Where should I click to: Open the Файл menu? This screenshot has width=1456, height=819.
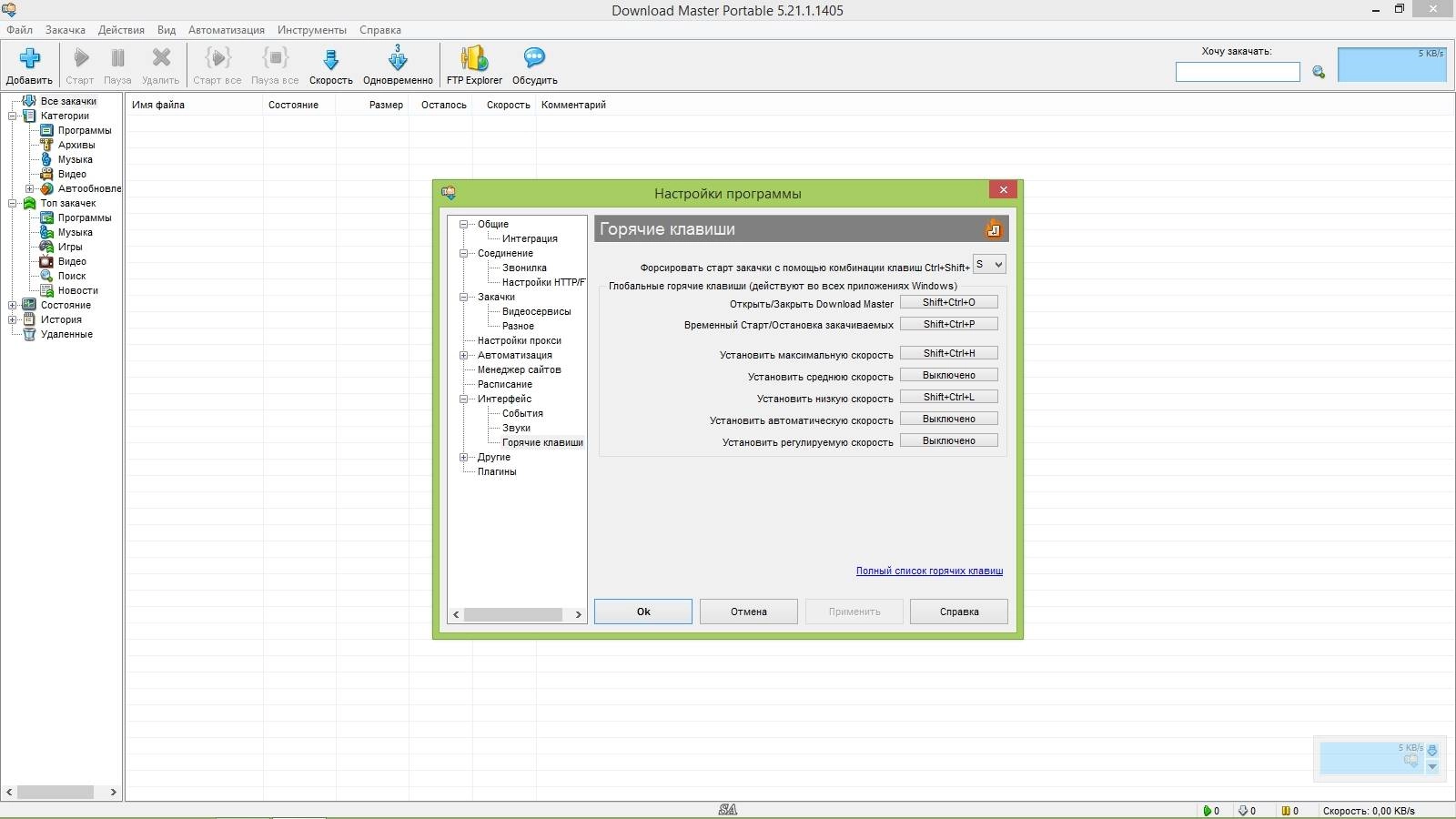(19, 30)
